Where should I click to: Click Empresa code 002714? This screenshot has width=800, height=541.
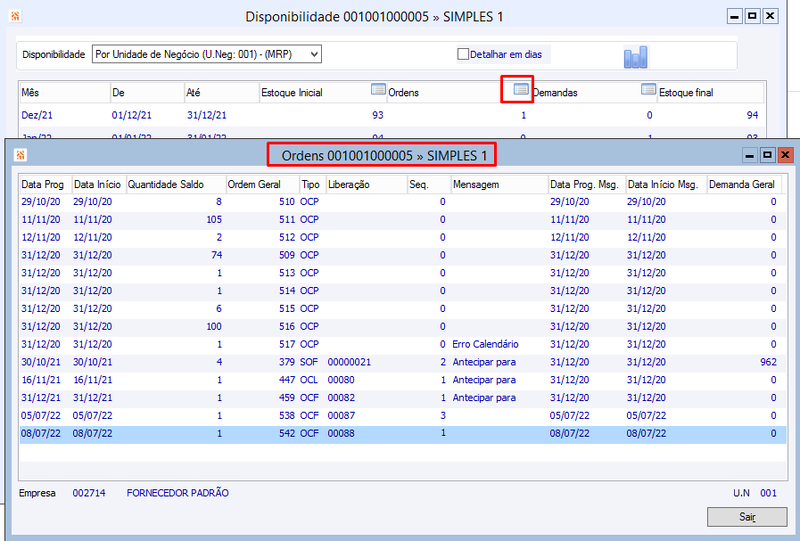[x=89, y=493]
